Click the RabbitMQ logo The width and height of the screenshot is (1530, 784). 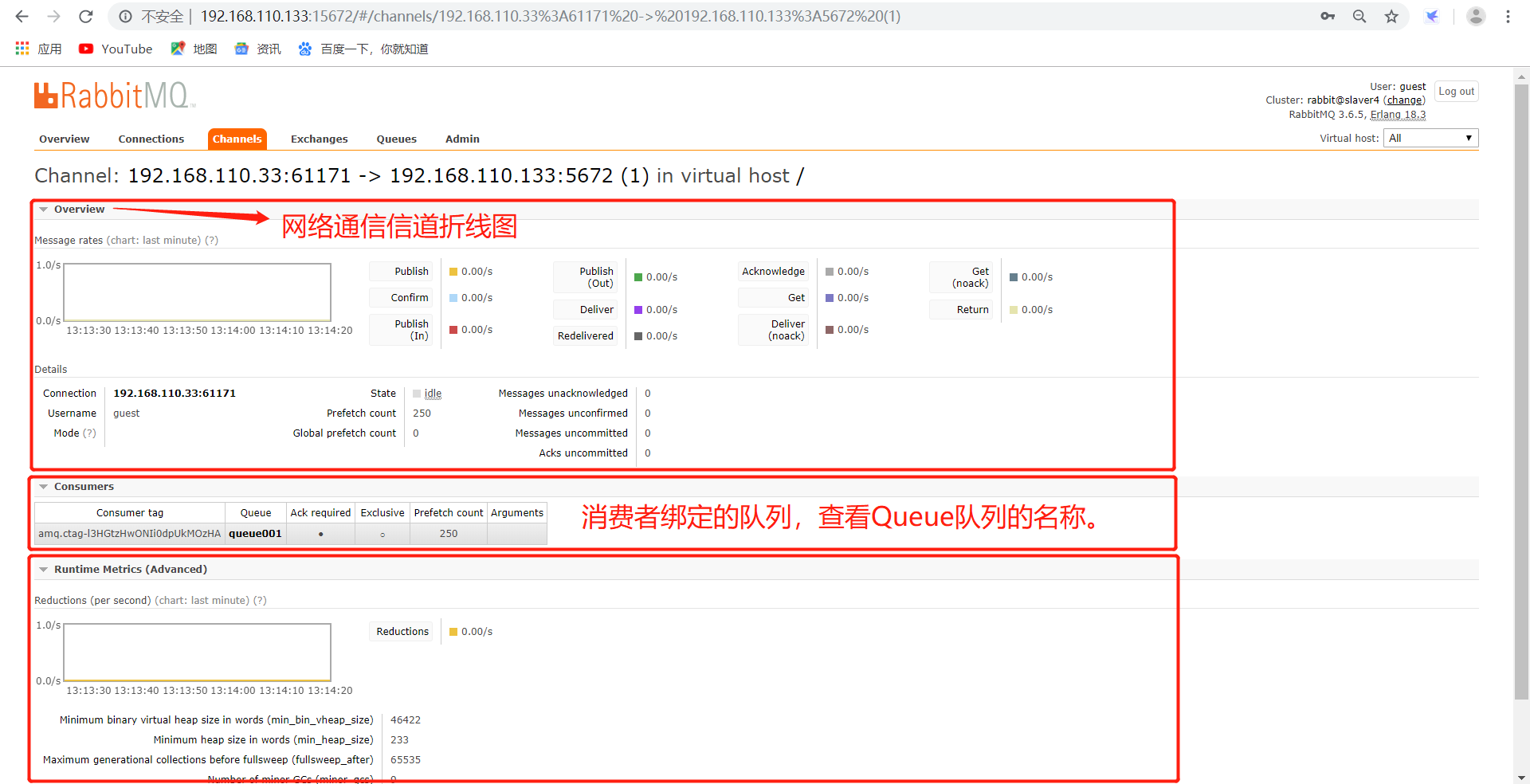tap(114, 96)
